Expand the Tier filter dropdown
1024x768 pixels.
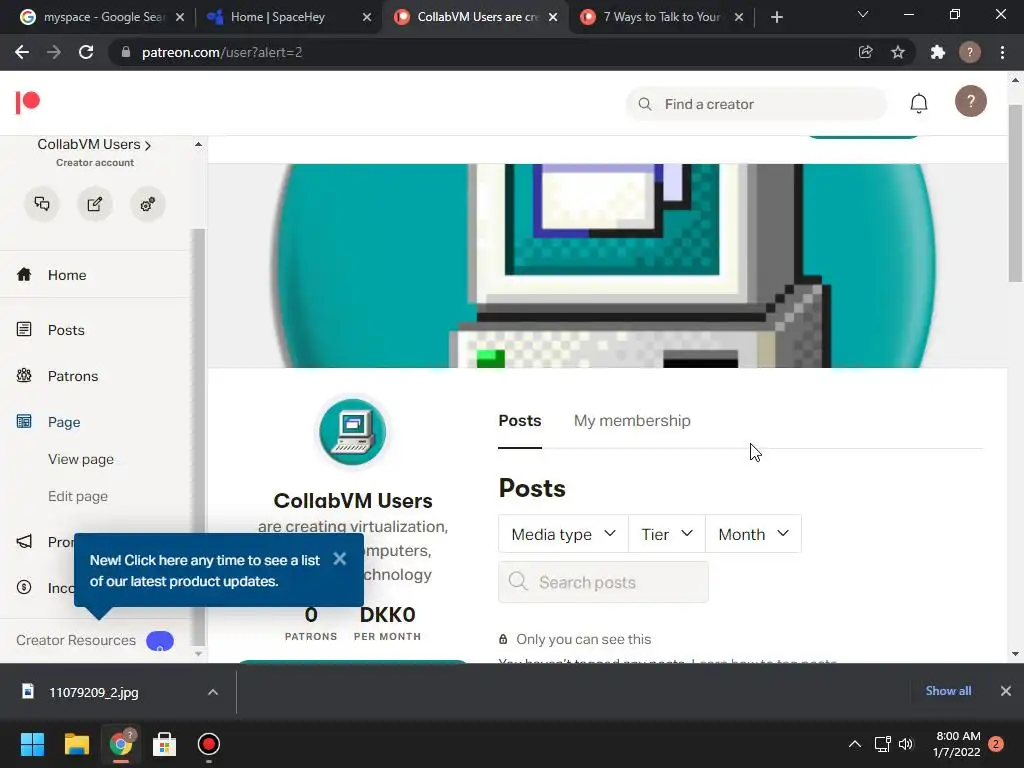(x=667, y=534)
